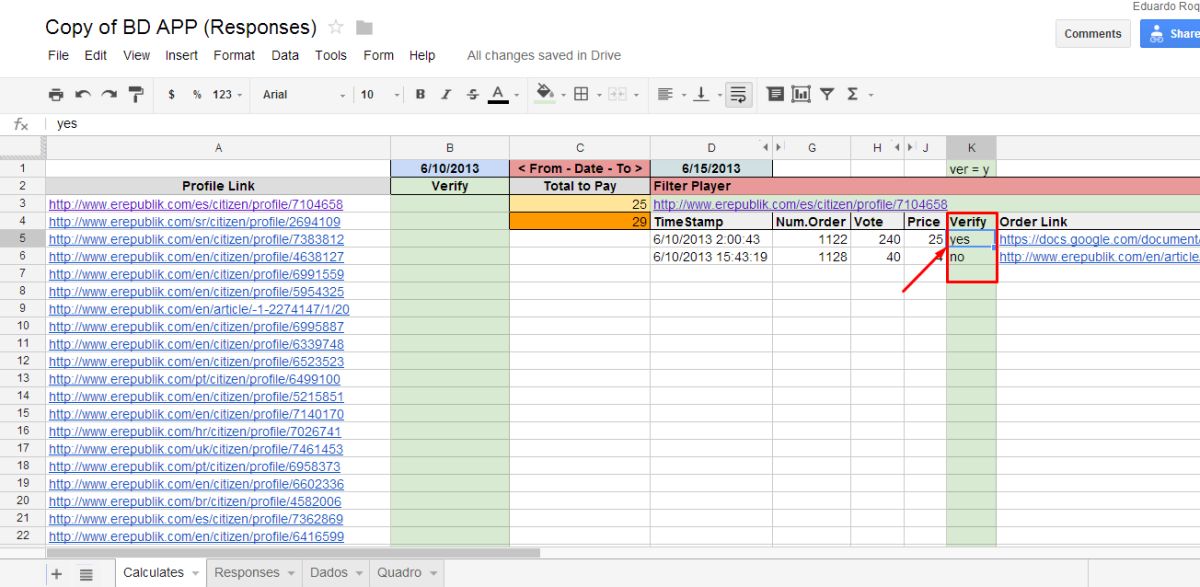Viewport: 1200px width, 587px height.
Task: Select the From - Date - To header cell
Action: click(580, 169)
